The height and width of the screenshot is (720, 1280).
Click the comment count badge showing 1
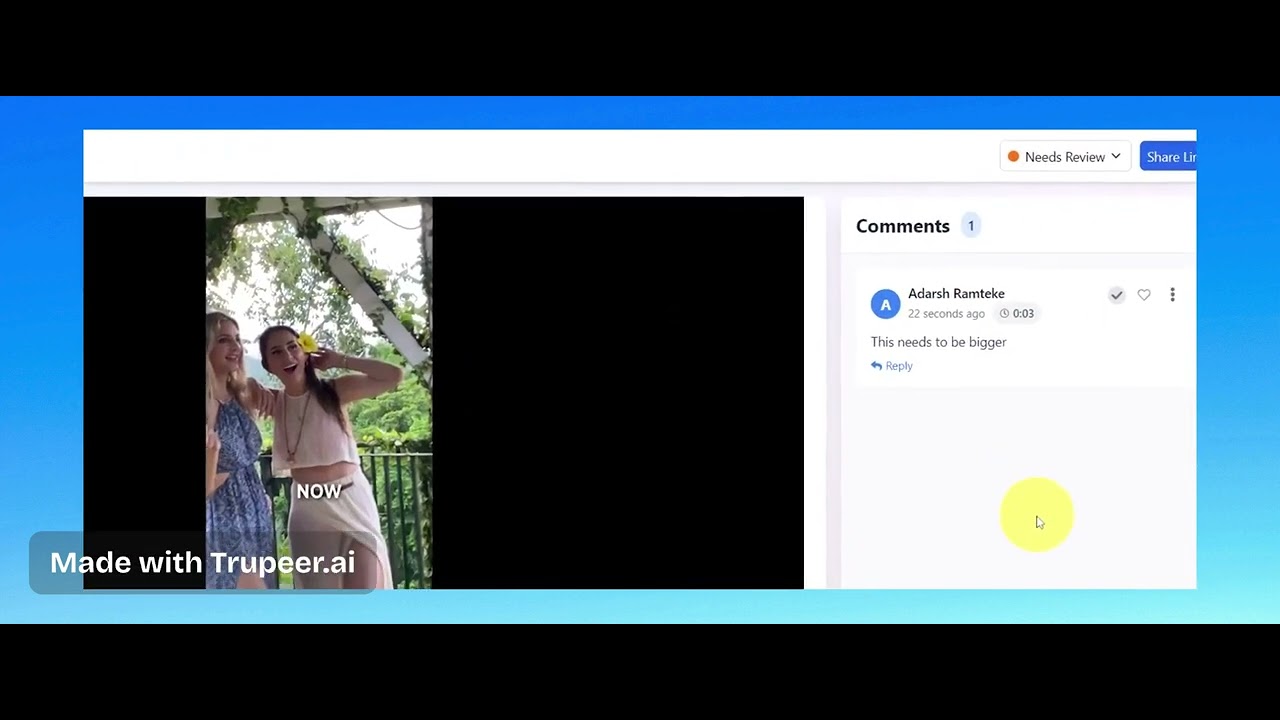971,226
